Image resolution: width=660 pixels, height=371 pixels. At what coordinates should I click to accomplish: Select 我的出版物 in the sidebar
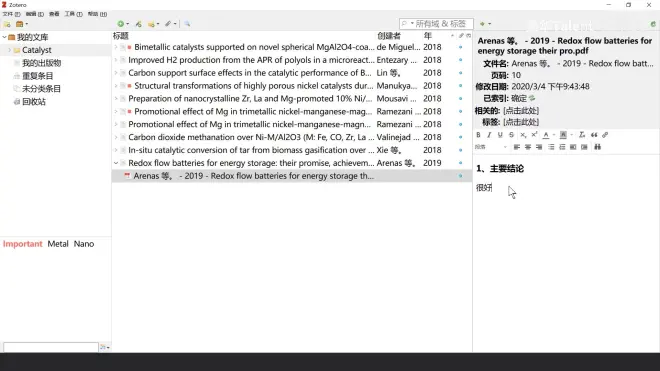[x=41, y=63]
